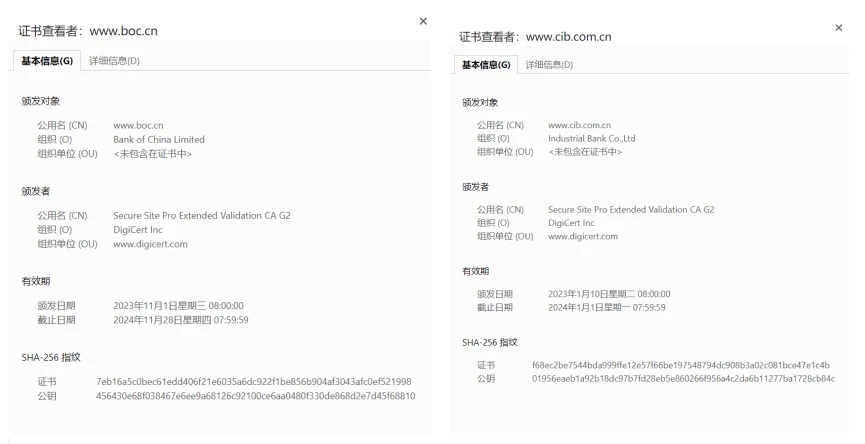Click <未包含在证书中> in boc.cn viewer
865x444 pixels.
(x=153, y=154)
